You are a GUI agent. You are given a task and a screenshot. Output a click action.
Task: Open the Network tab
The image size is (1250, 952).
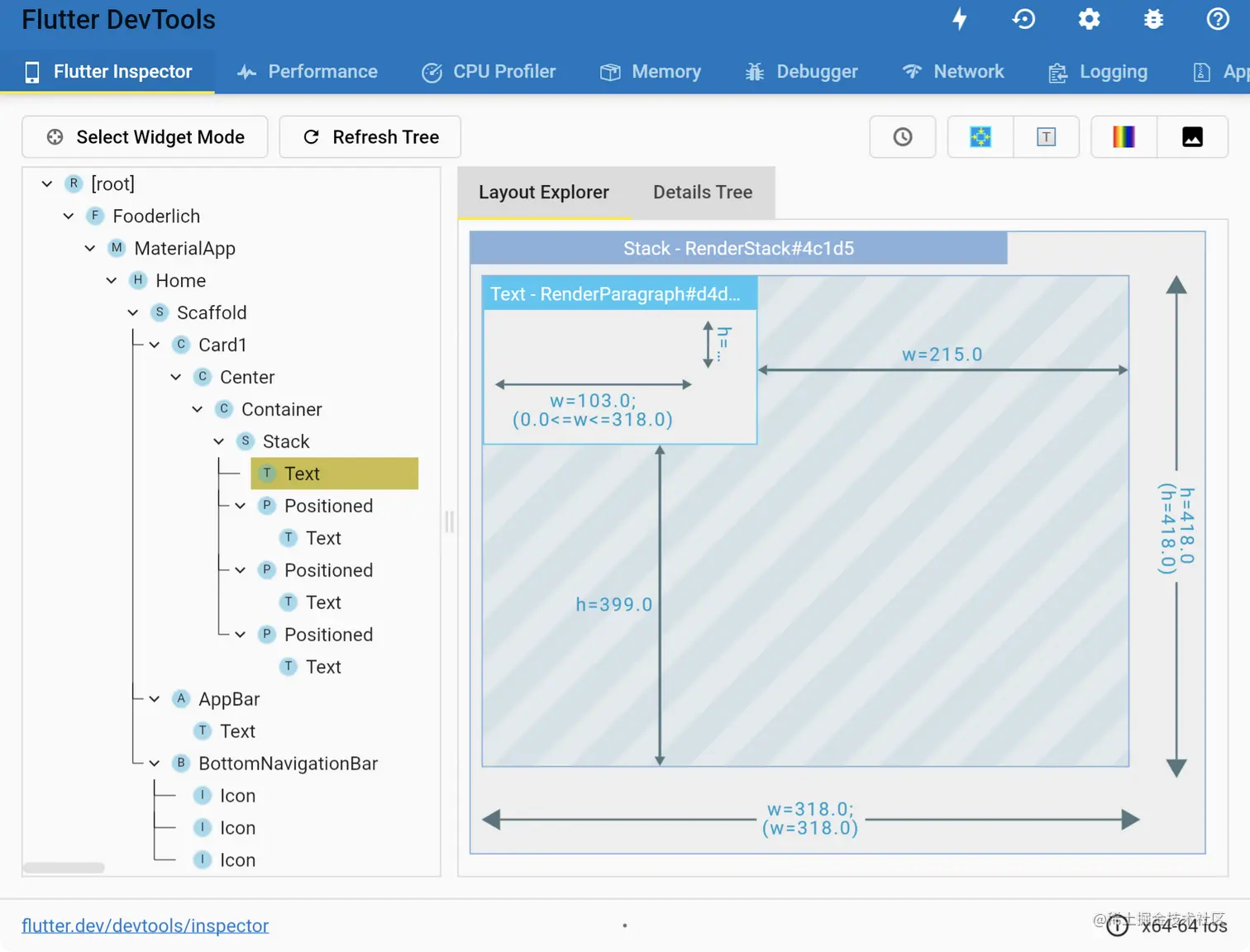[x=952, y=72]
